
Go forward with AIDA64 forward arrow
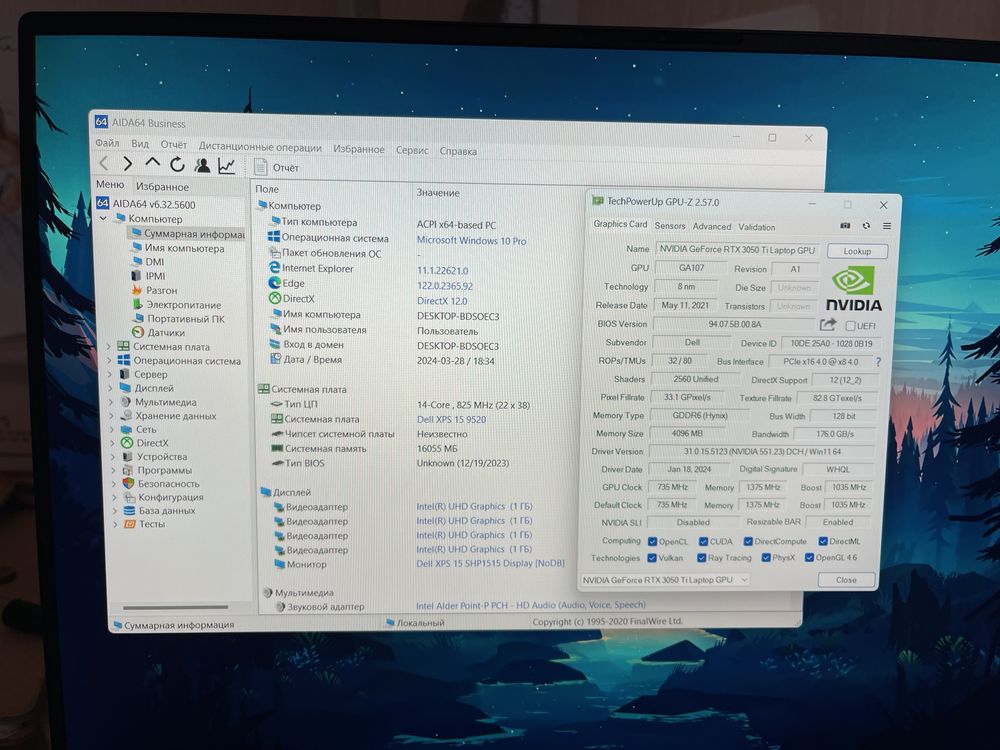[x=128, y=164]
